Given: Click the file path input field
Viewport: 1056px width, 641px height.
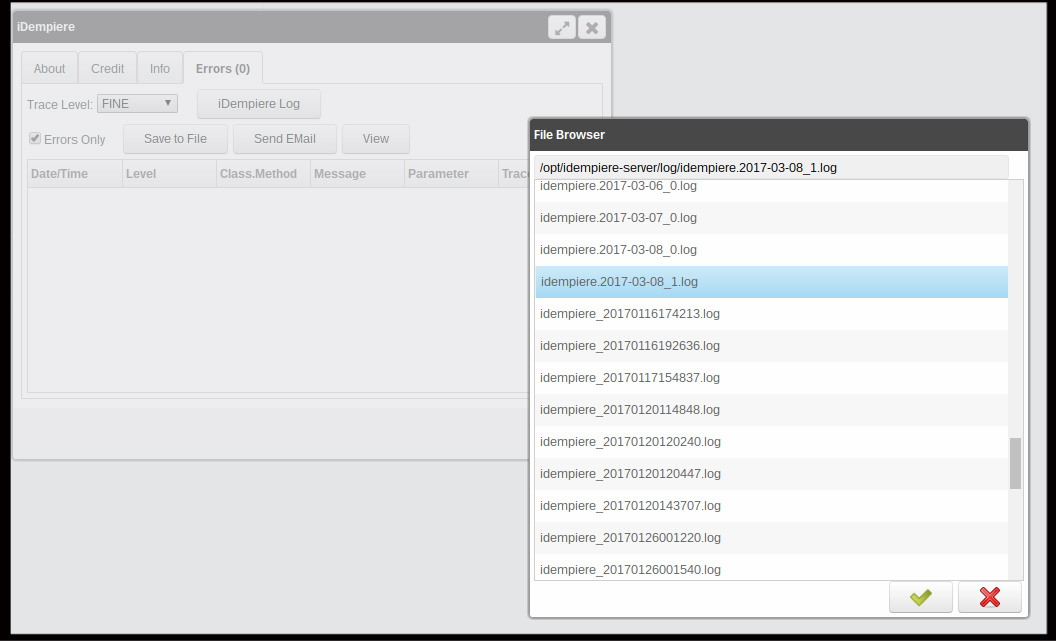Looking at the screenshot, I should [x=771, y=168].
